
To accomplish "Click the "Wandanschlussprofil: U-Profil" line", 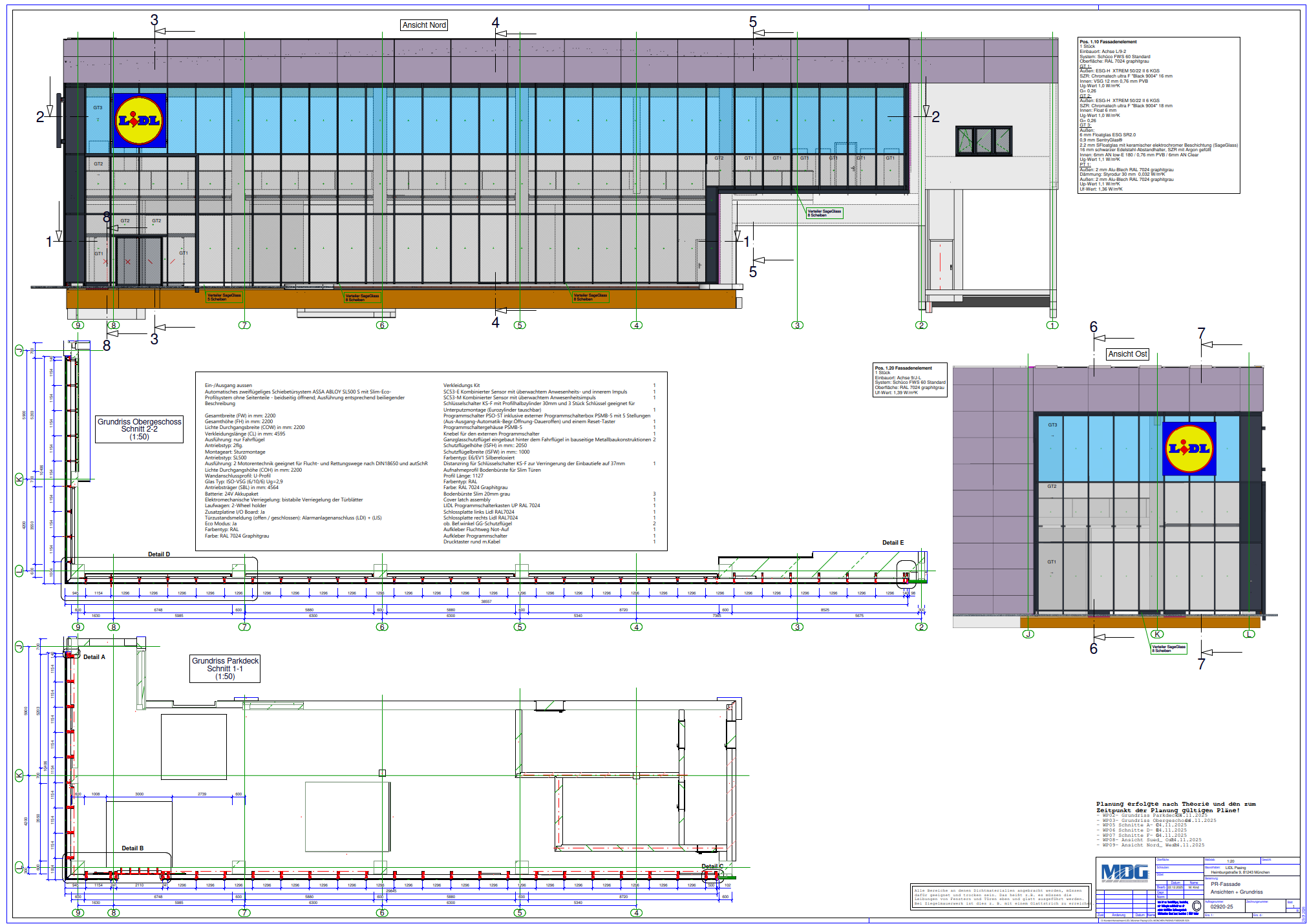I will point(237,476).
